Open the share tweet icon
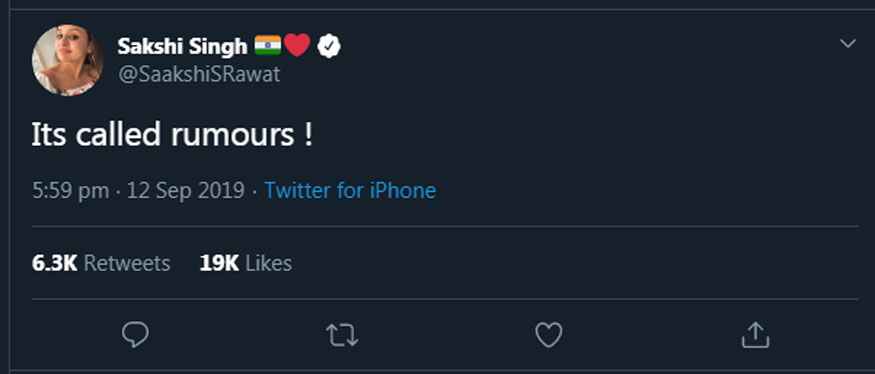This screenshot has height=374, width=875. [755, 334]
